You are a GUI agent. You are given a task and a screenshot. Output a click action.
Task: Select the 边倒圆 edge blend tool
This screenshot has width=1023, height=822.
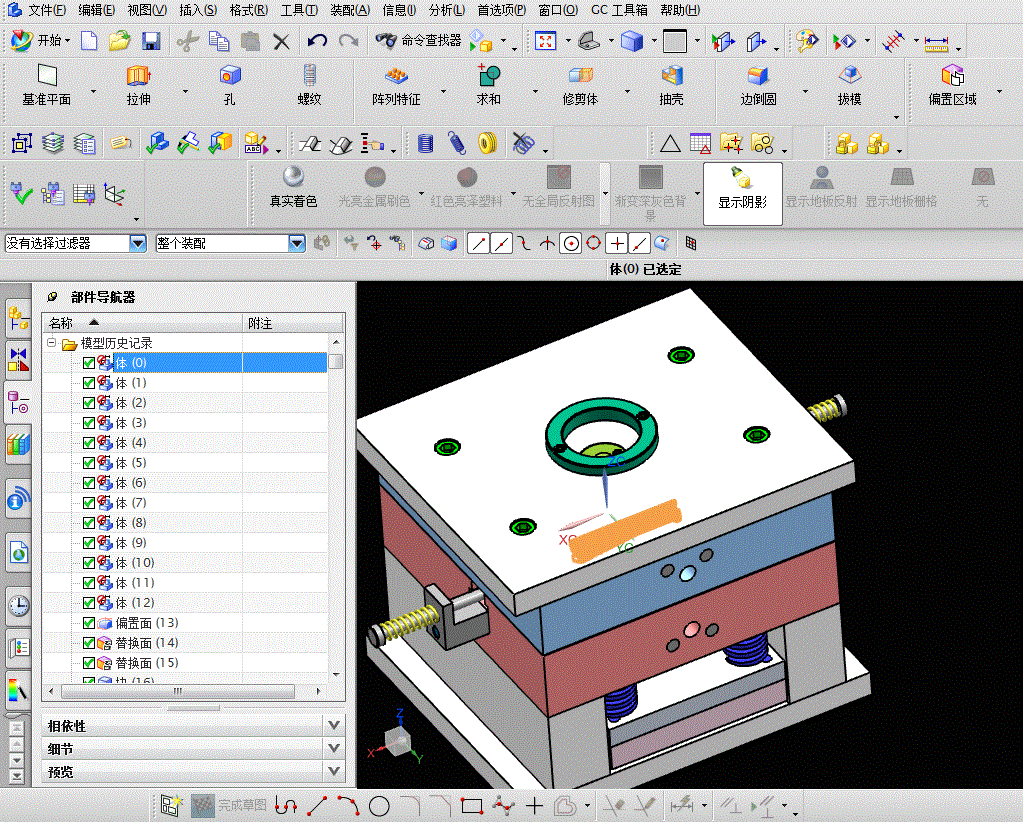758,85
